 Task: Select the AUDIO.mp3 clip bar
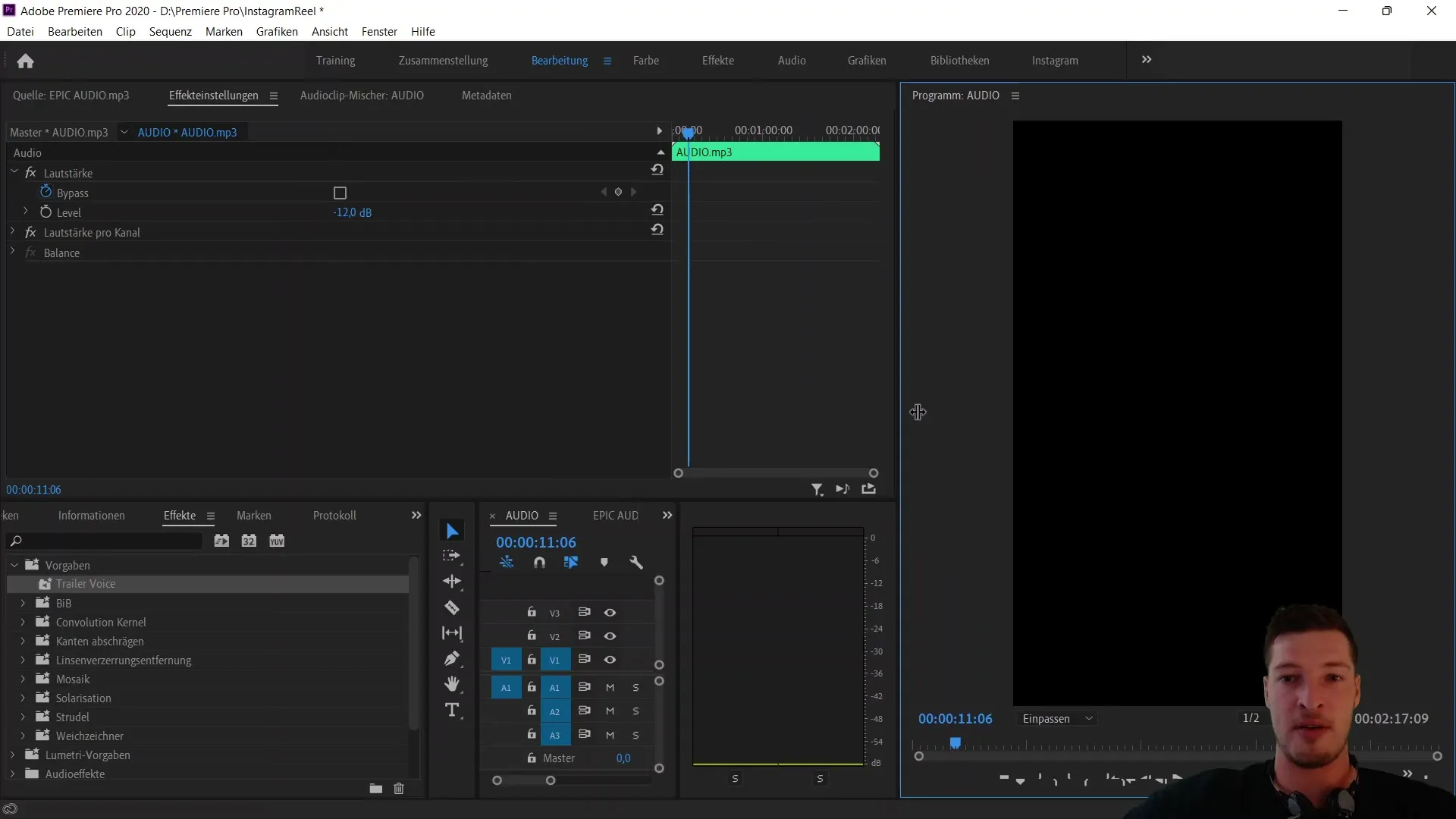(776, 152)
